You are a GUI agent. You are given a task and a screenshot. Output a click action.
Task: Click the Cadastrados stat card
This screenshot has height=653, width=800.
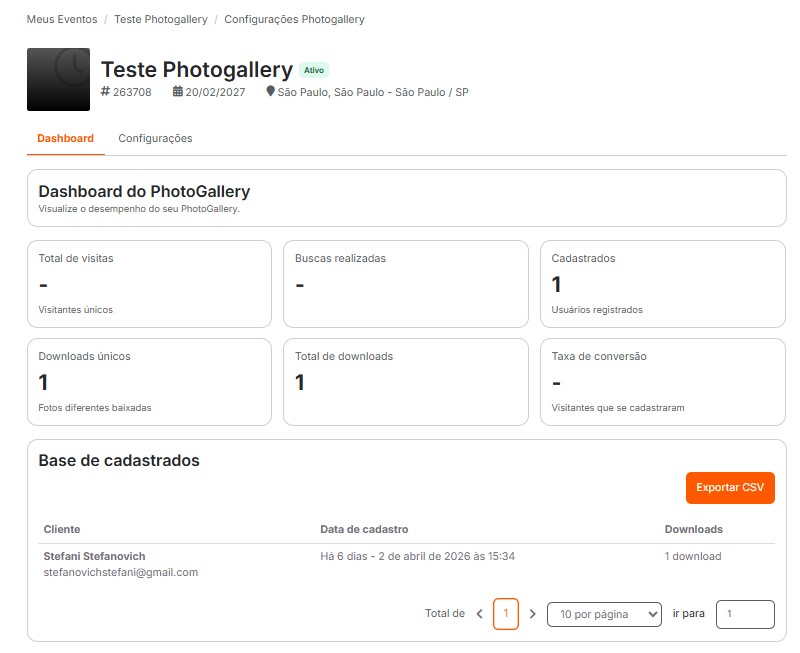pos(662,284)
